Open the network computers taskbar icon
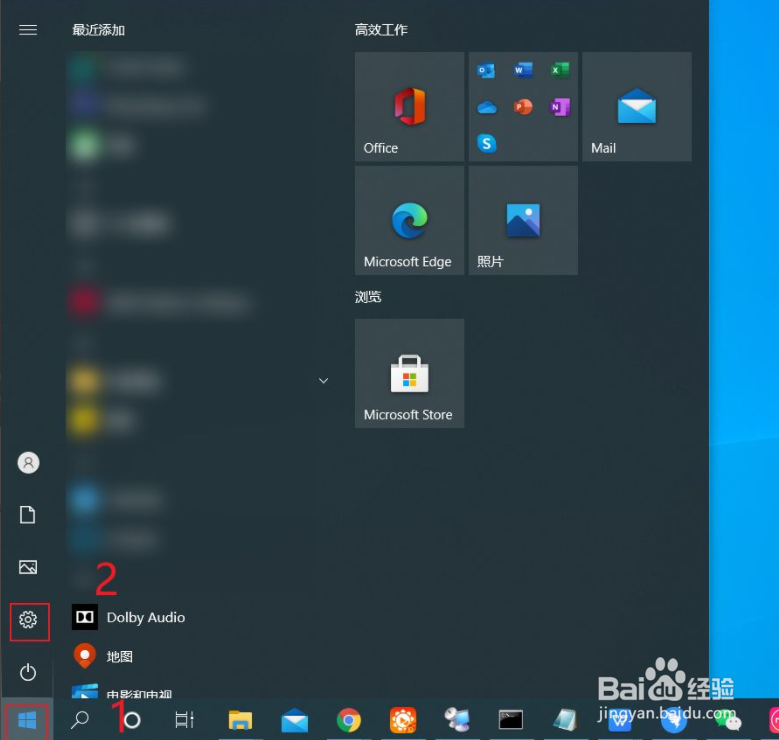The image size is (779, 740). pos(457,720)
